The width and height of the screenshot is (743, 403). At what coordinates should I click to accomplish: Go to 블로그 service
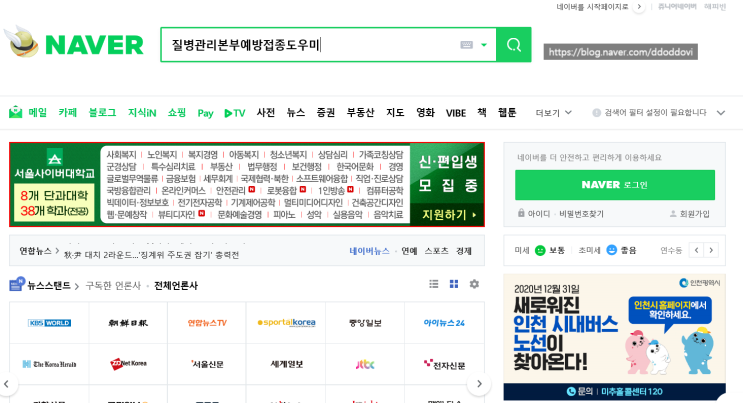coord(102,112)
